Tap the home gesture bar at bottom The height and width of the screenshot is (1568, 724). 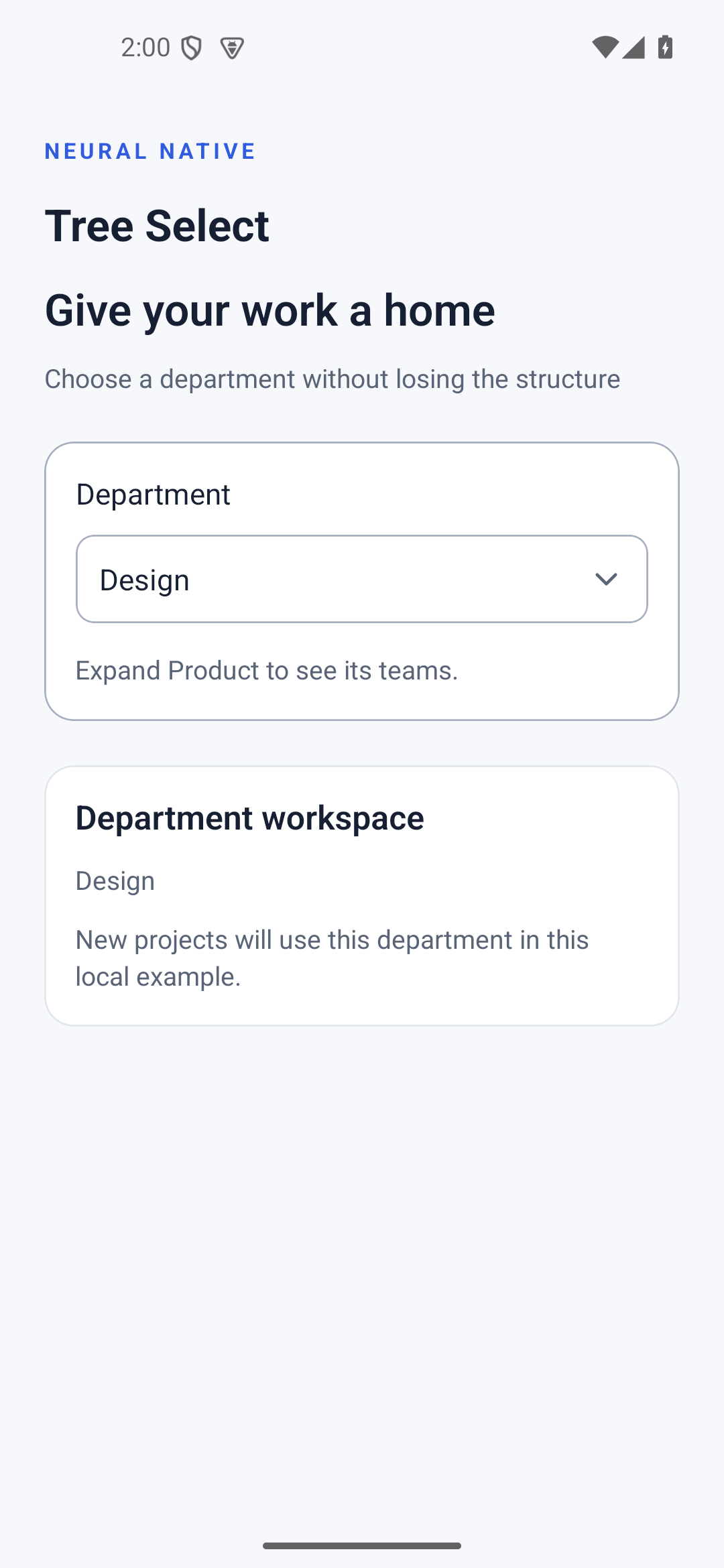point(362,1546)
